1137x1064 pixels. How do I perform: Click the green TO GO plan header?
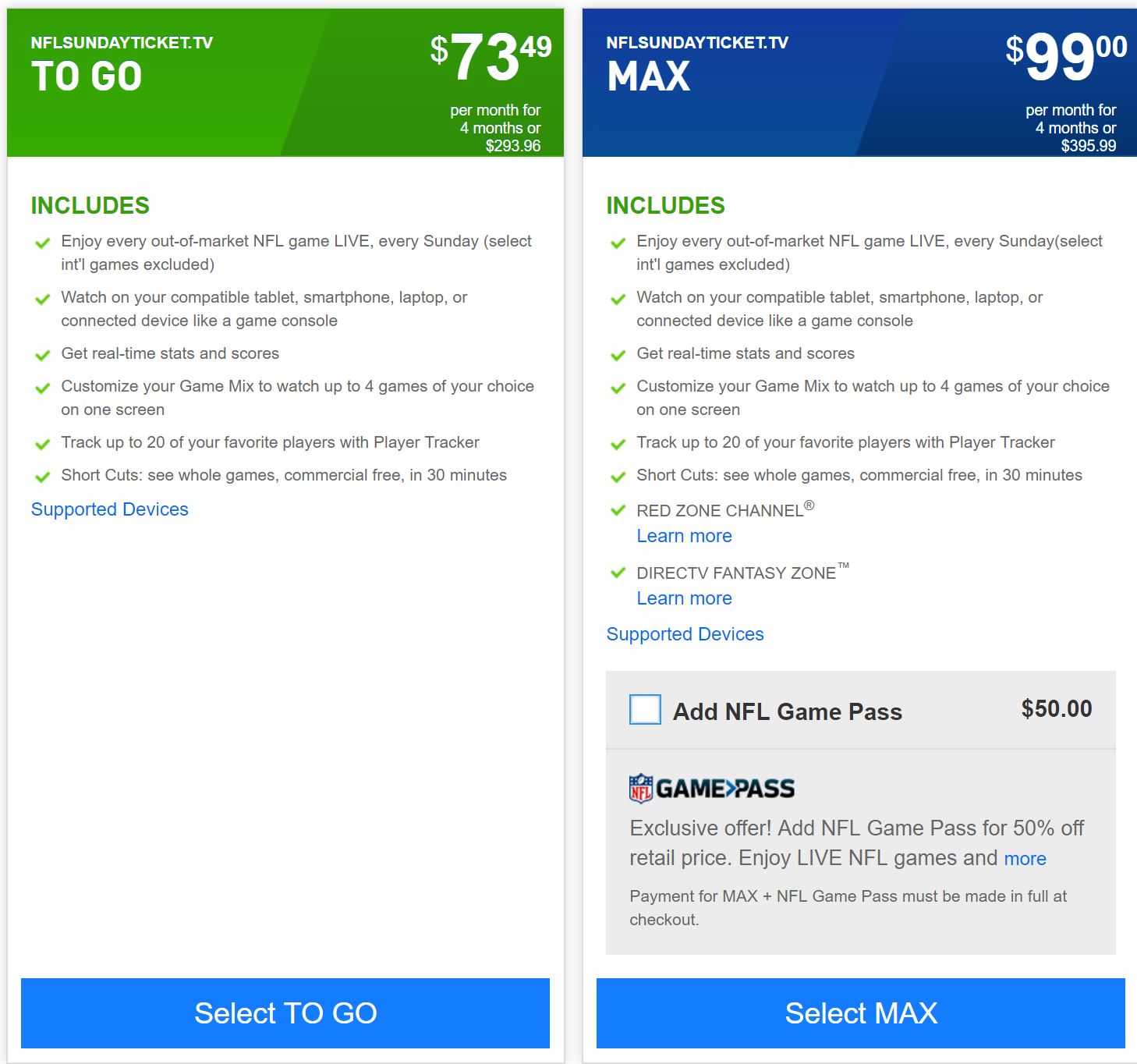click(285, 83)
